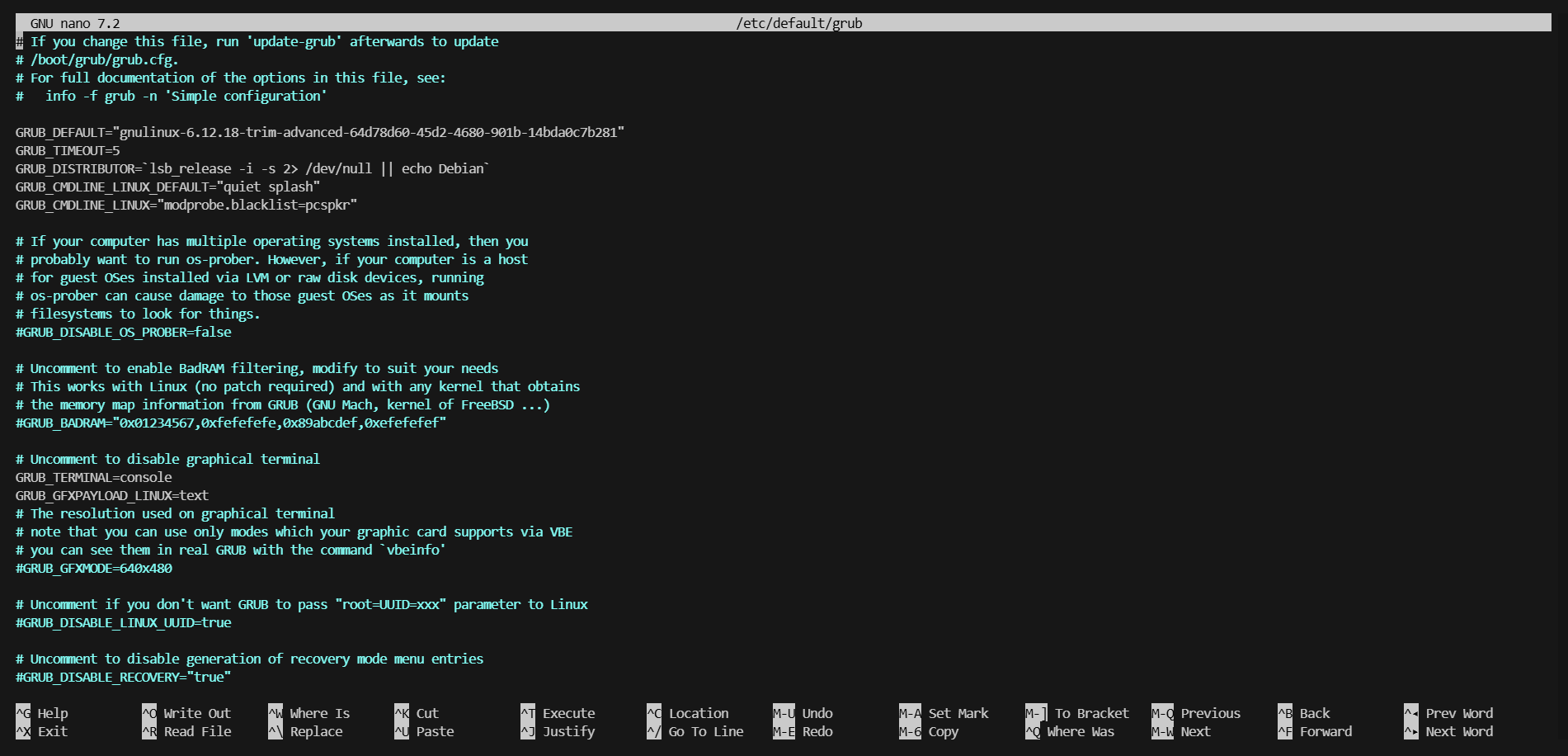This screenshot has width=1568, height=756.
Task: Click comment 'This works with Linux (no patch required)'
Action: pyautogui.click(x=298, y=386)
